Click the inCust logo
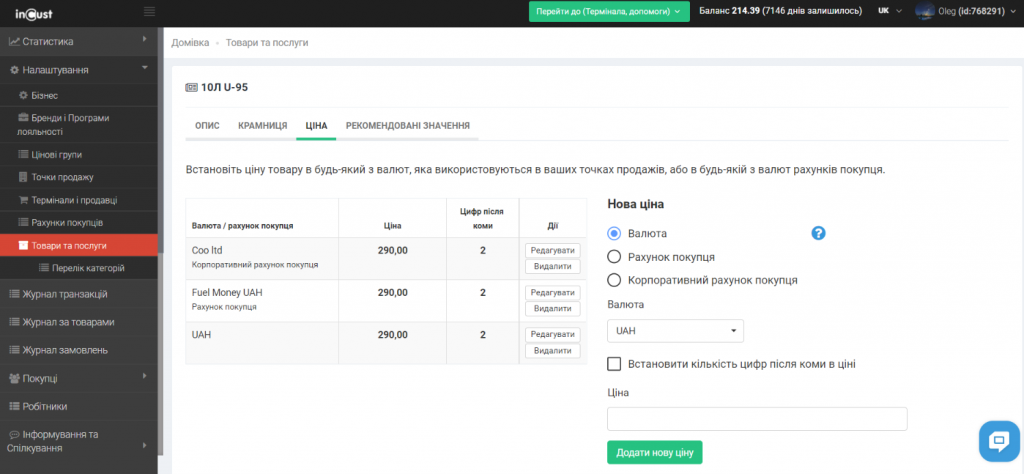 pyautogui.click(x=33, y=12)
